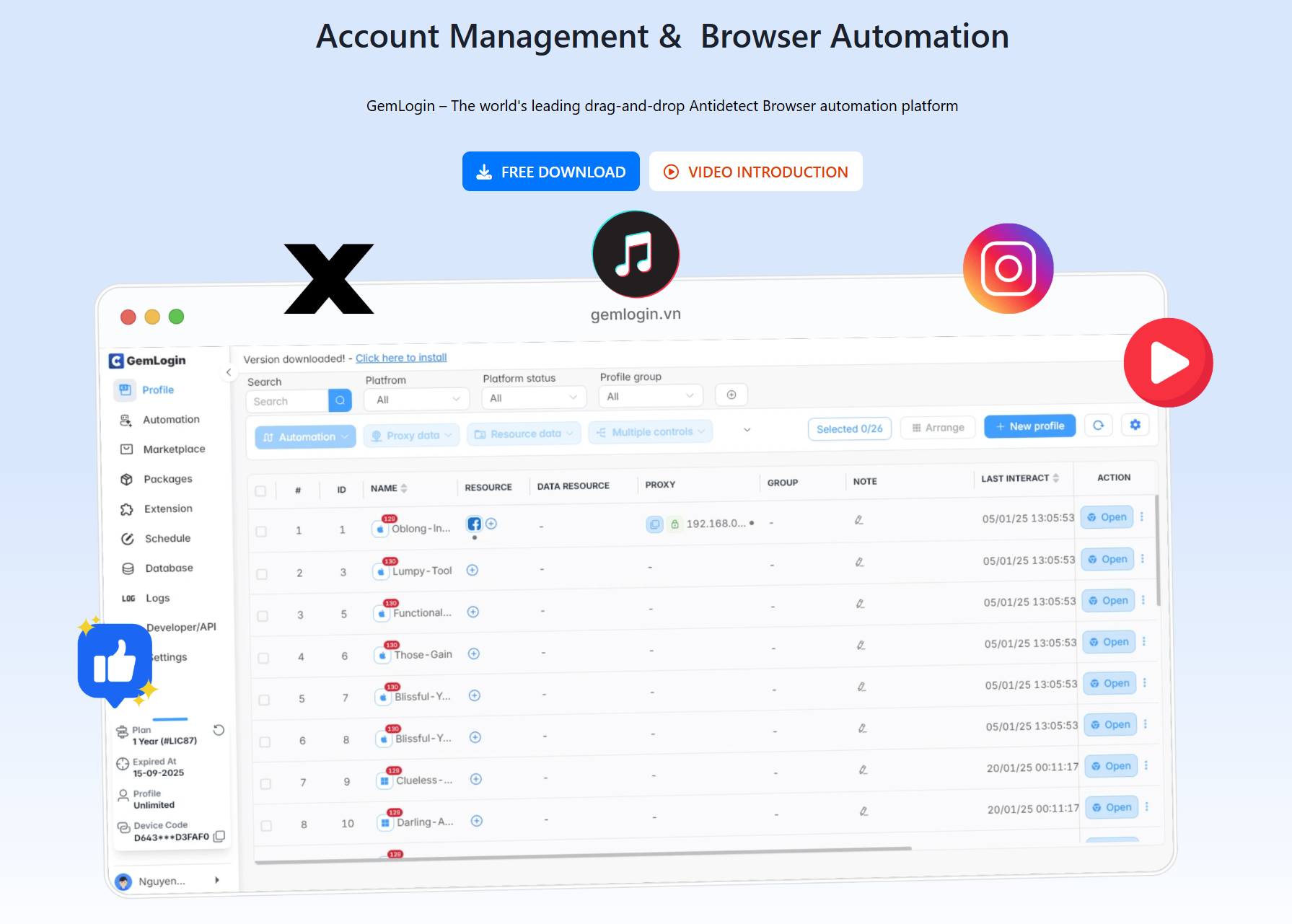Image resolution: width=1292 pixels, height=924 pixels.
Task: Open table settings gear icon
Action: [x=1135, y=424]
